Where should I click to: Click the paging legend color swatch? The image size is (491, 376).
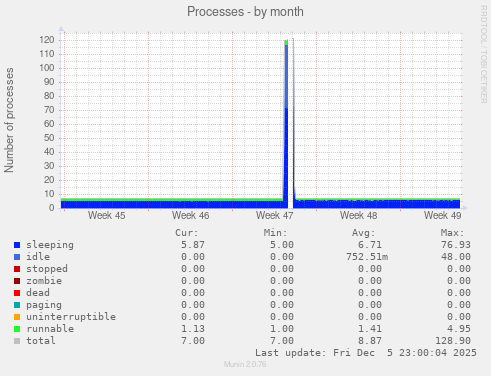[17, 305]
